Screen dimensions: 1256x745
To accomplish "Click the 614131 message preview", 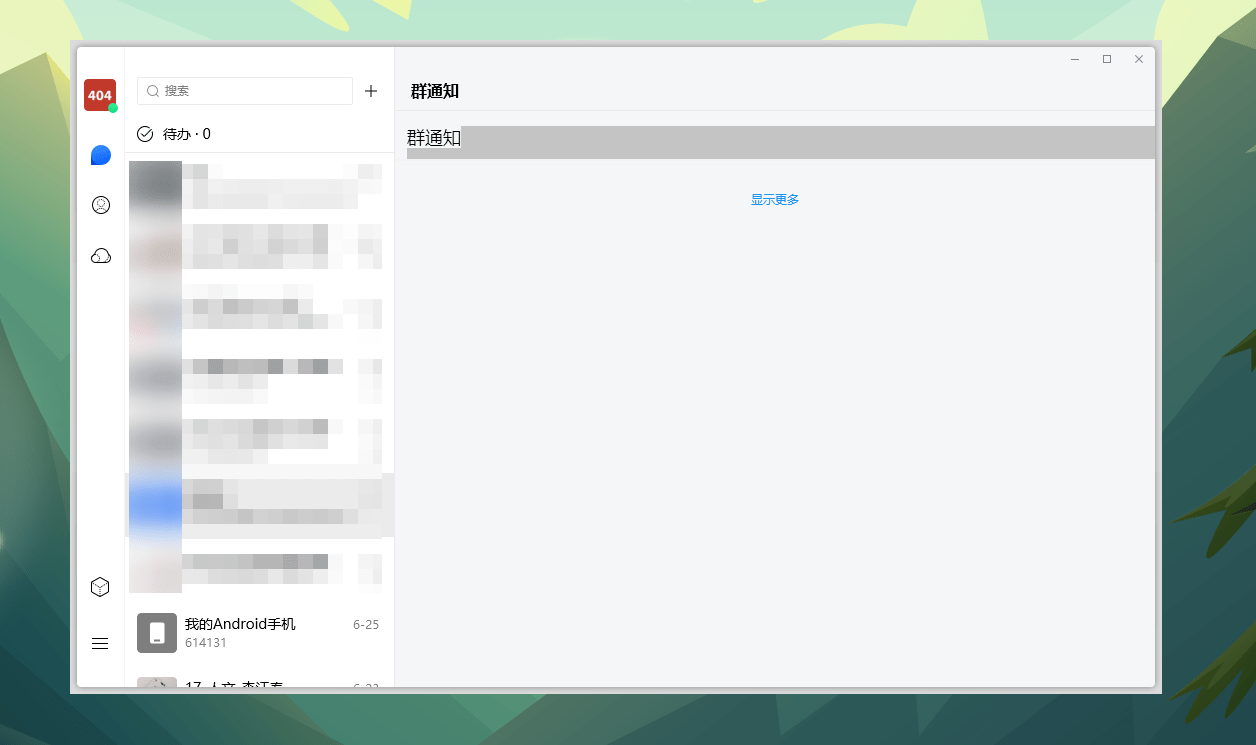I will 206,643.
